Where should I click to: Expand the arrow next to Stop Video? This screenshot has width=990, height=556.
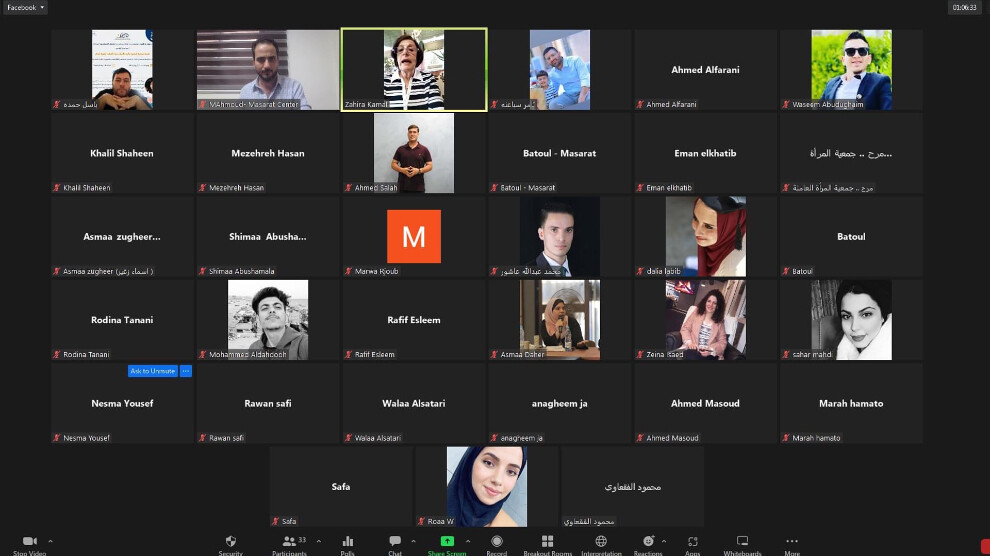tap(50, 541)
